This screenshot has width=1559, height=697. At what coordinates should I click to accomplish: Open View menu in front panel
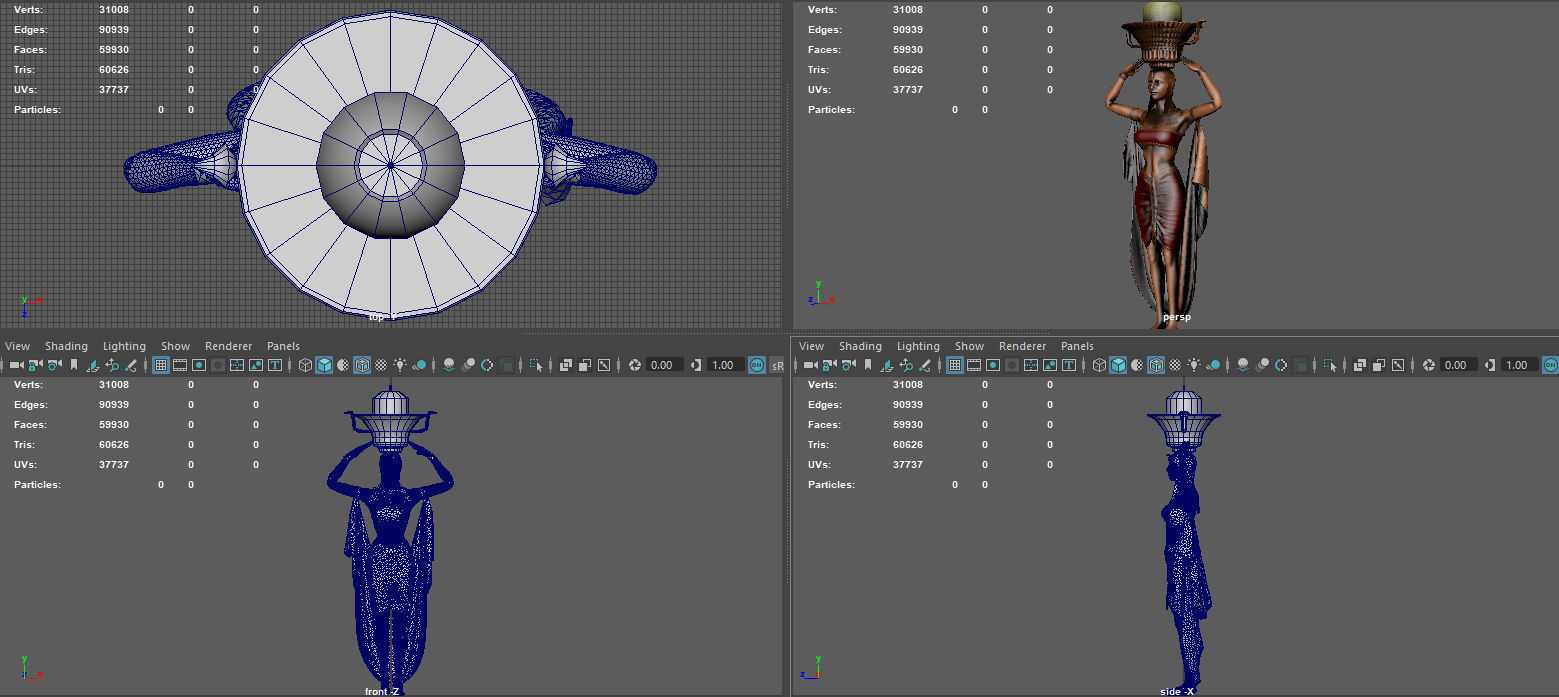(18, 346)
